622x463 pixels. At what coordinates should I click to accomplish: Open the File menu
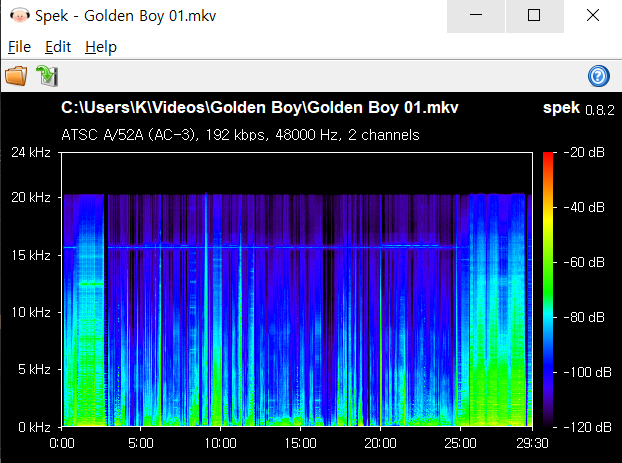(x=19, y=47)
